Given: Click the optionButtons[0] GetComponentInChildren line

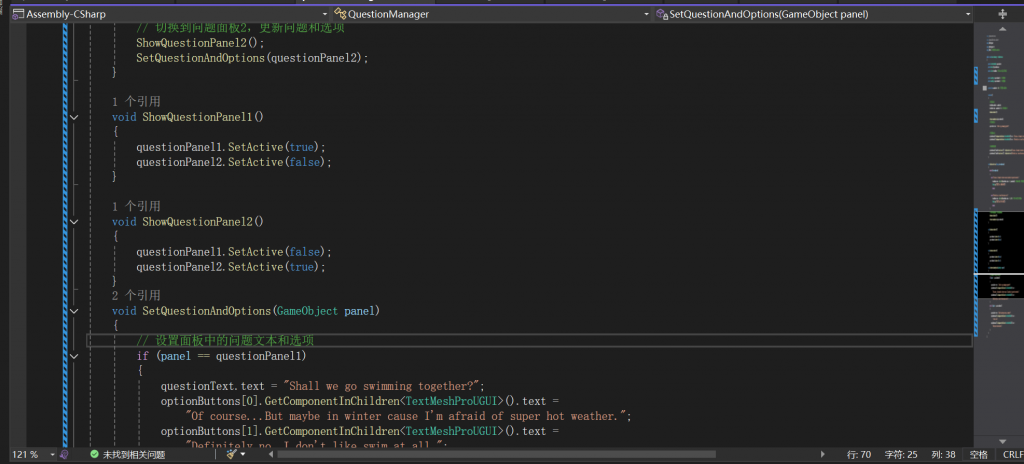Looking at the screenshot, I should [x=360, y=401].
